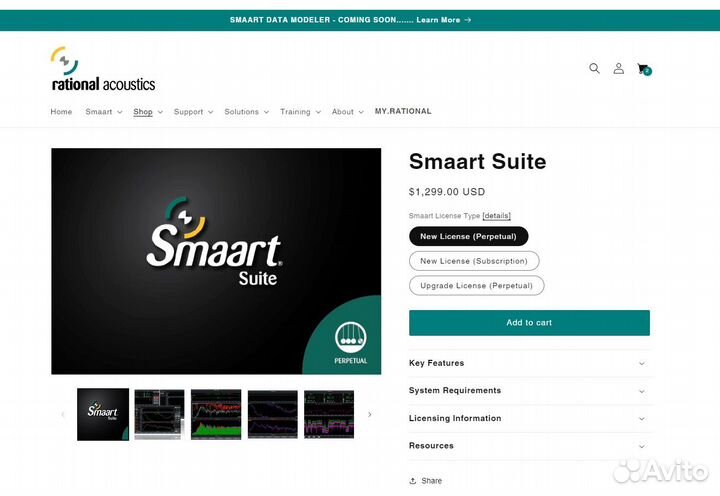Viewport: 720px width, 496px height.
Task: Go to previous thumbnail with left arrow
Action: point(63,414)
